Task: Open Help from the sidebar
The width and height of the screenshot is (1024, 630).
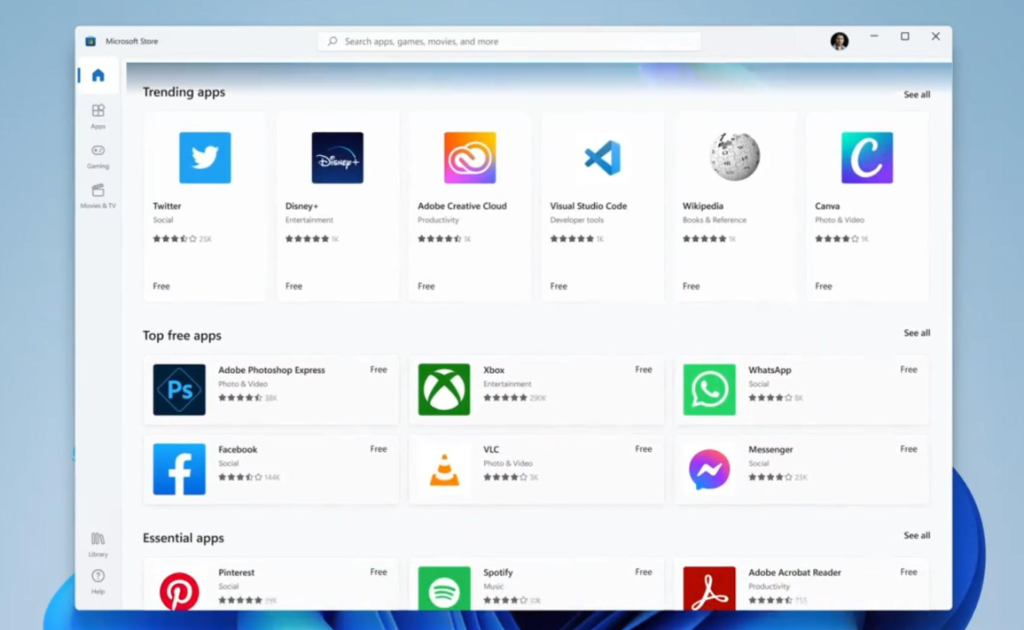Action: click(98, 581)
